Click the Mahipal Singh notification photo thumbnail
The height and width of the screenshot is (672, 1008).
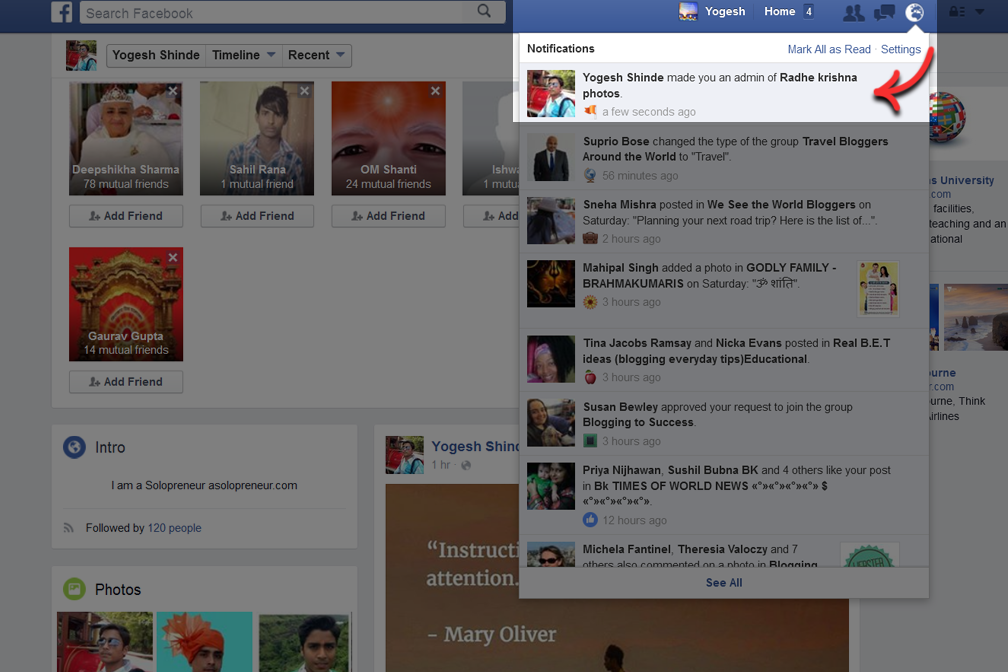point(878,288)
